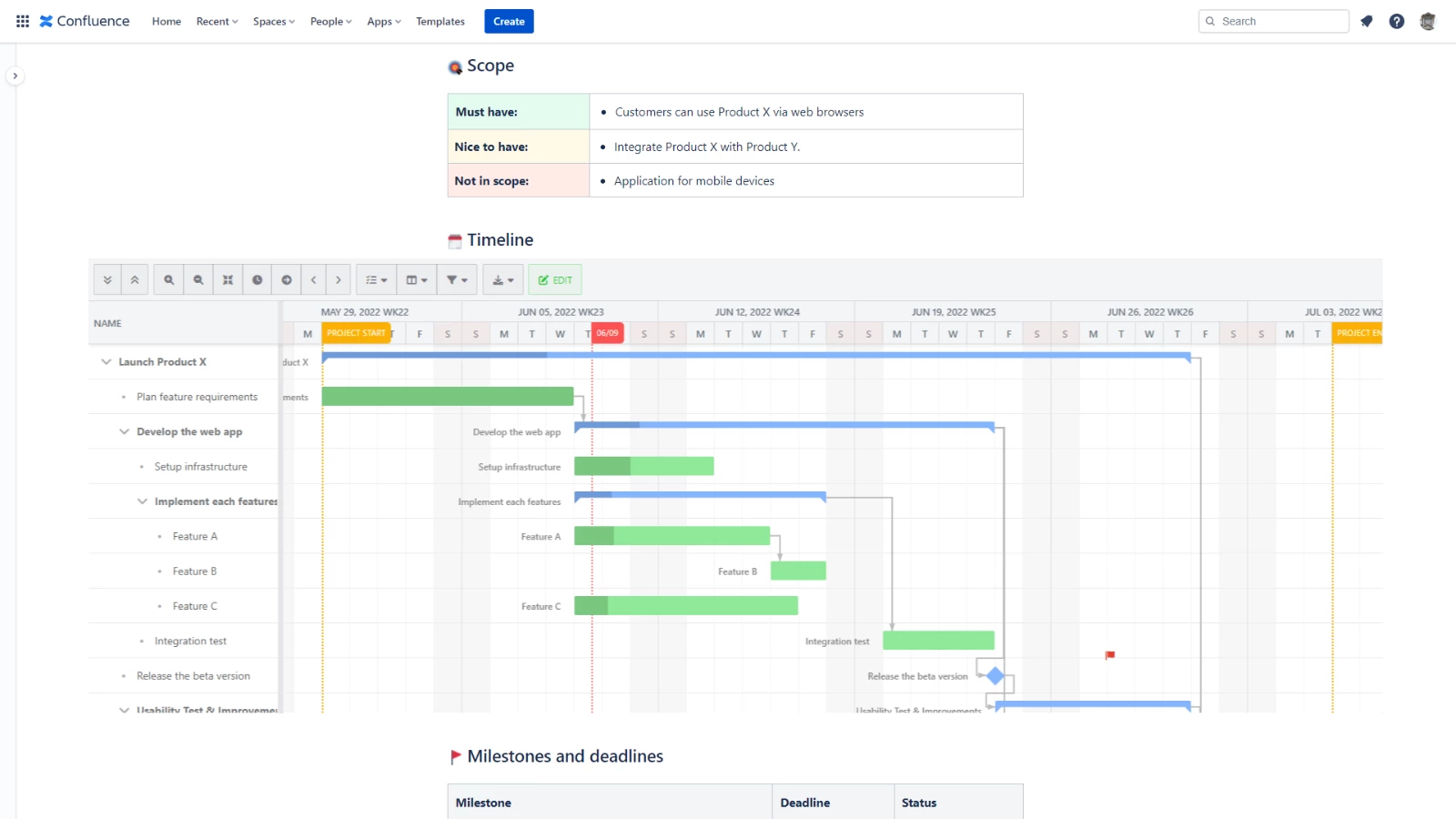
Task: Zoom out of the Gantt timeline
Action: [198, 279]
